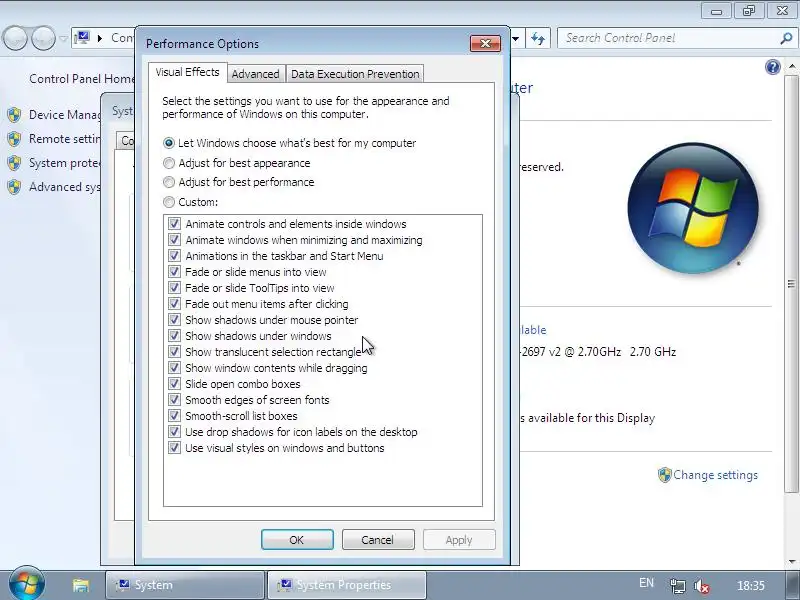Image resolution: width=800 pixels, height=600 pixels.
Task: Select Adjust for best appearance
Action: pyautogui.click(x=168, y=163)
